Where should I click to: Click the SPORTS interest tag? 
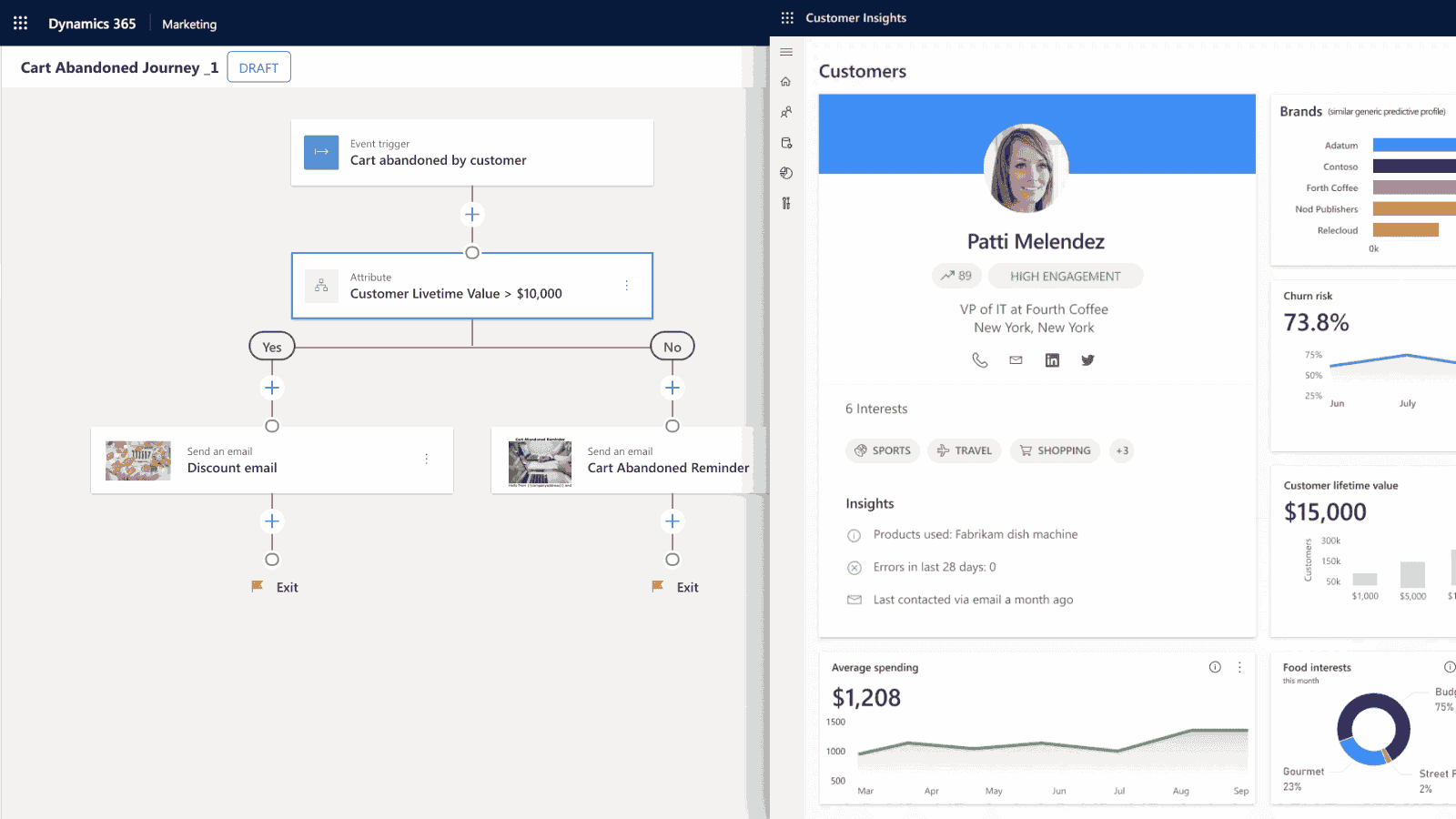tap(883, 450)
